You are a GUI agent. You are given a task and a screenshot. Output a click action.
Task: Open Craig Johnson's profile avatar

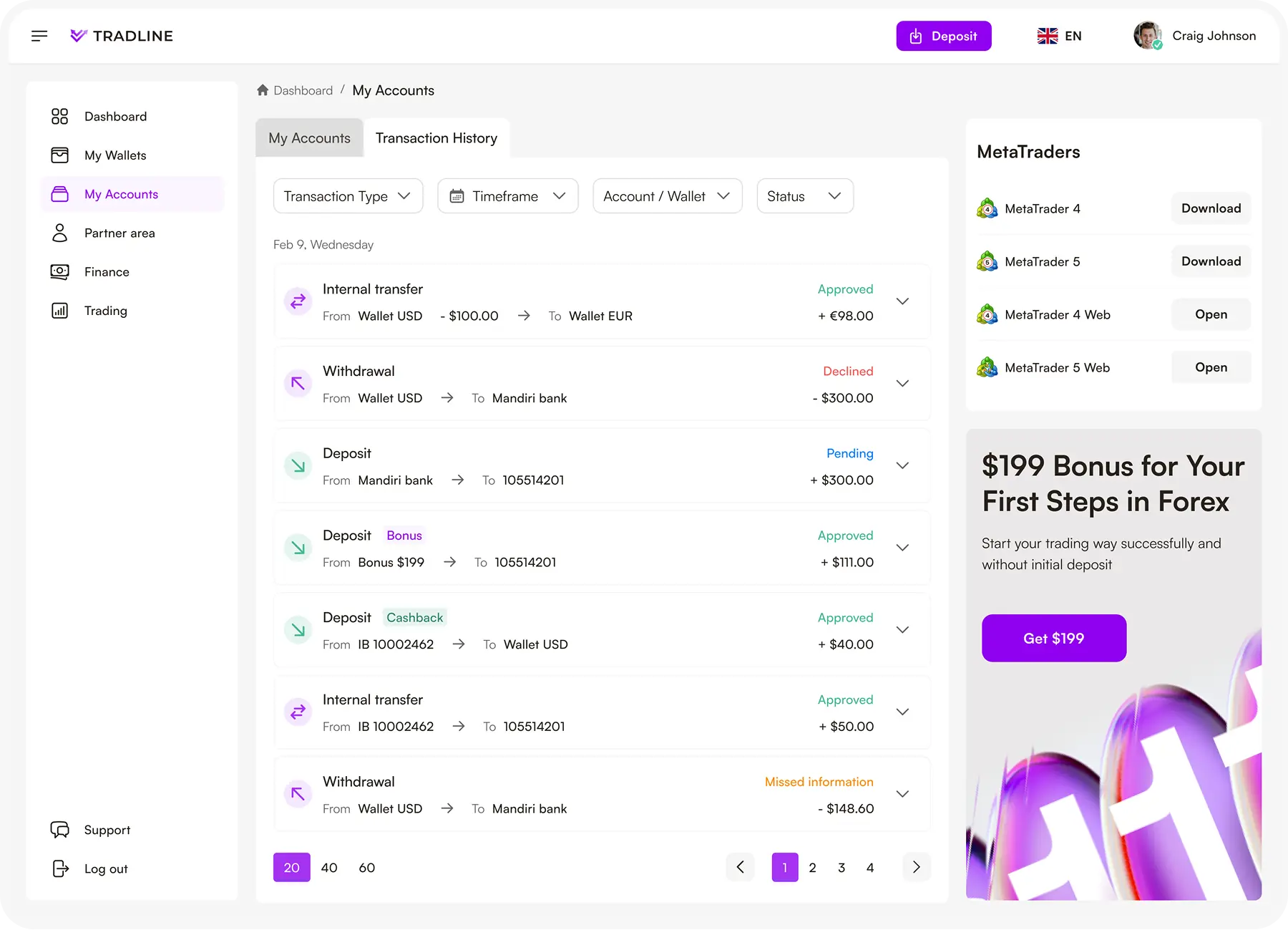(1148, 36)
